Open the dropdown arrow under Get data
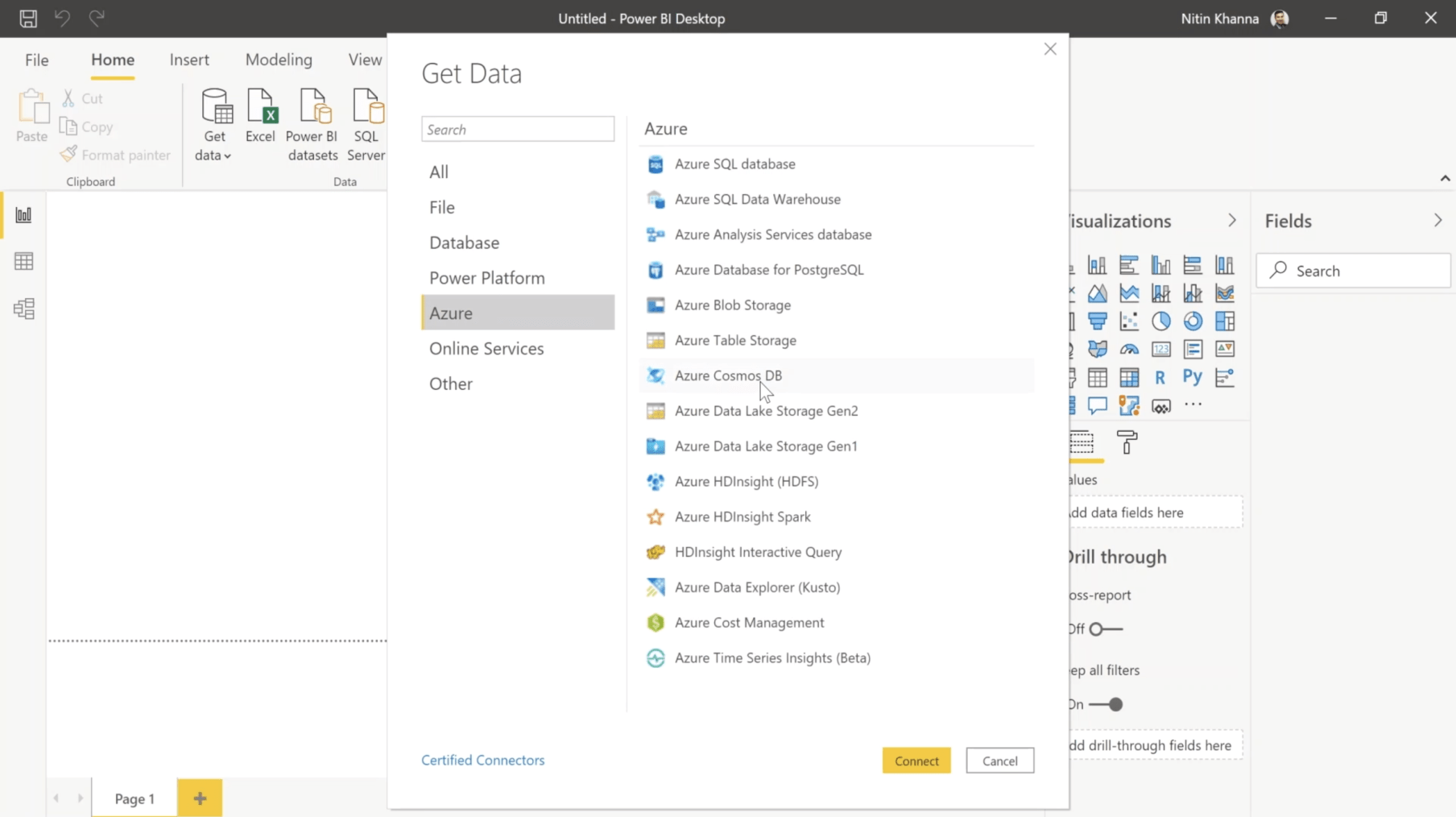This screenshot has height=817, width=1456. (228, 156)
